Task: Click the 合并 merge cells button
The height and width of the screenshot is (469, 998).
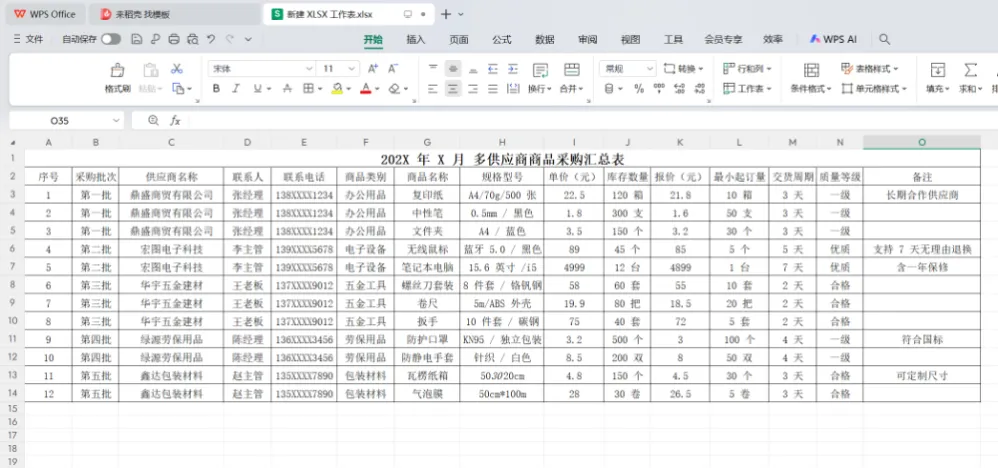Action: [x=572, y=78]
